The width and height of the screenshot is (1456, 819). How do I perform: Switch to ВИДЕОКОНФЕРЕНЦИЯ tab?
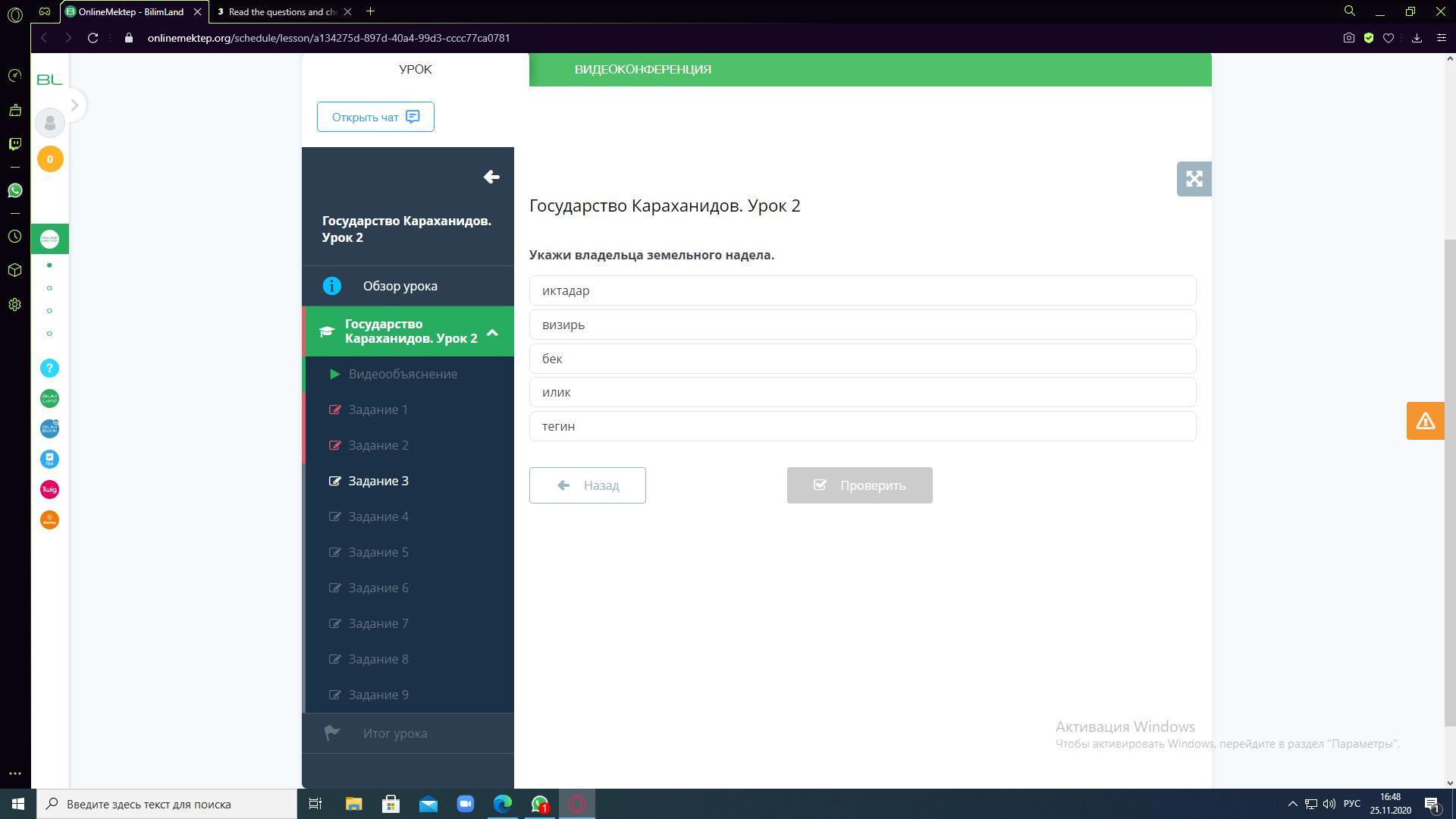(x=642, y=69)
